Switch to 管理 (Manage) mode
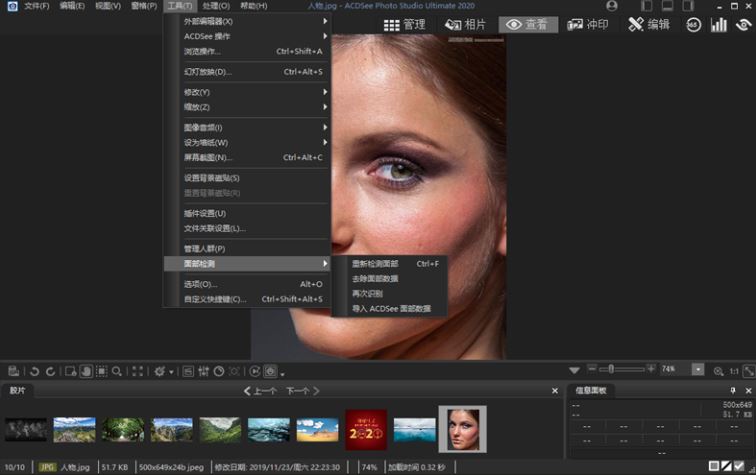Viewport: 756px width, 475px height. (405, 25)
